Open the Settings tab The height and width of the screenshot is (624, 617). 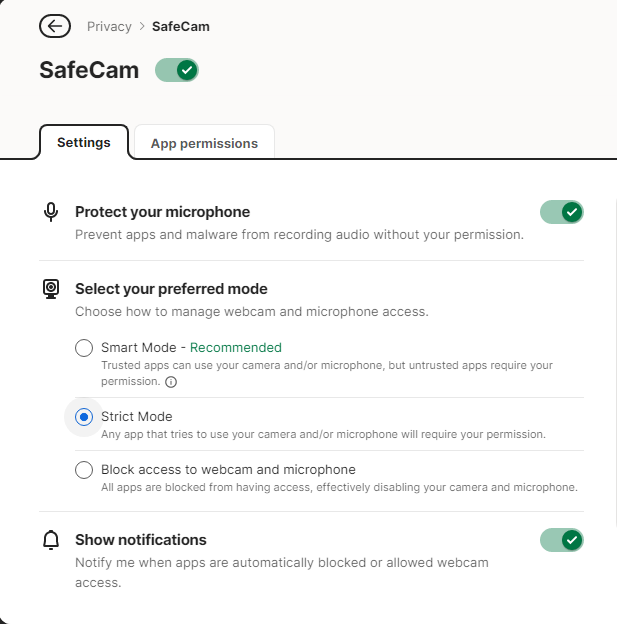point(84,142)
